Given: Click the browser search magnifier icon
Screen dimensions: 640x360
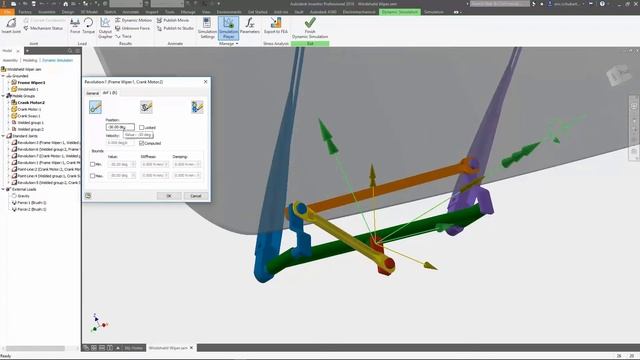Looking at the screenshot, I should tap(70, 51).
